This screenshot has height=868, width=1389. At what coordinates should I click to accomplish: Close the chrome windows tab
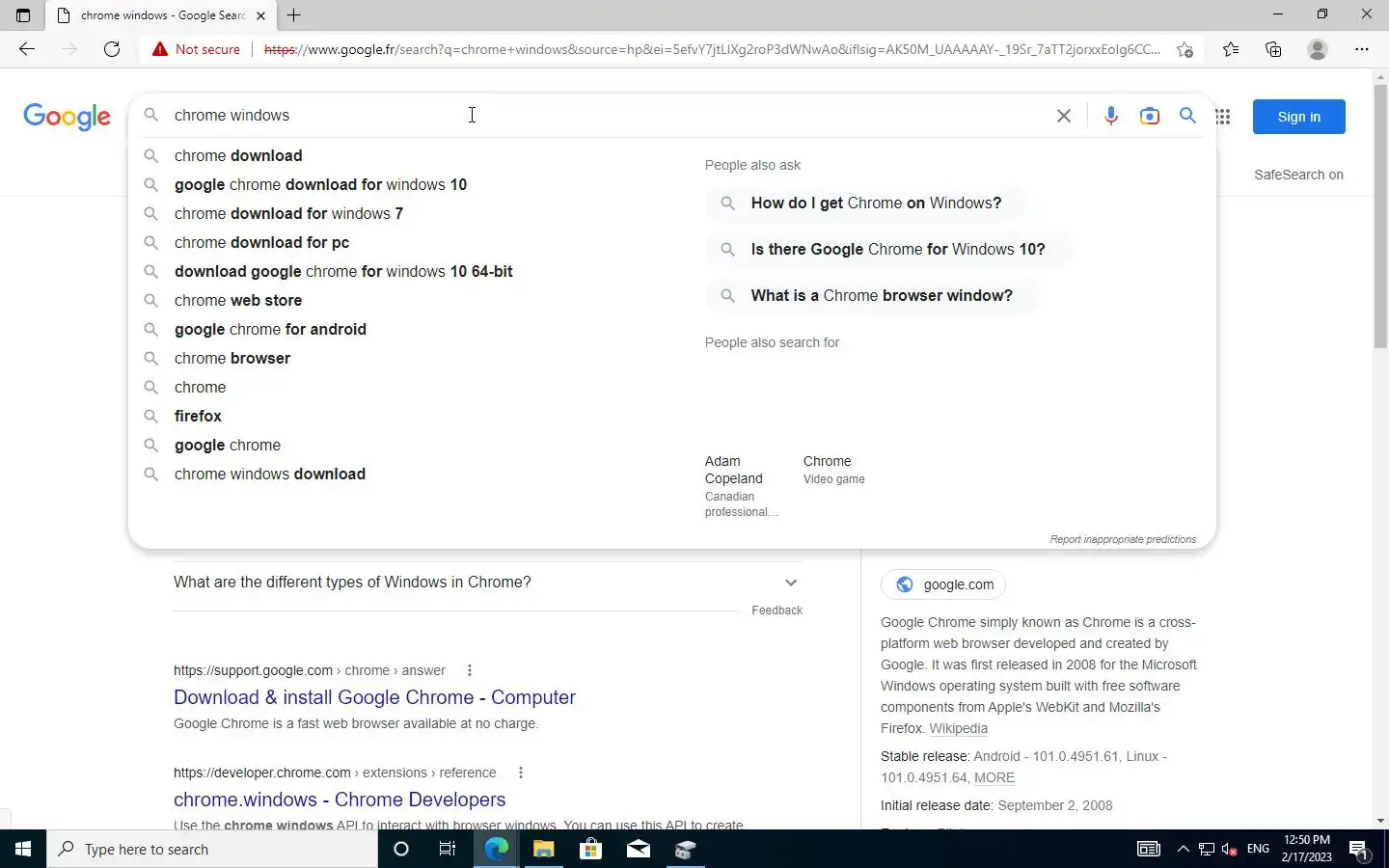260,15
